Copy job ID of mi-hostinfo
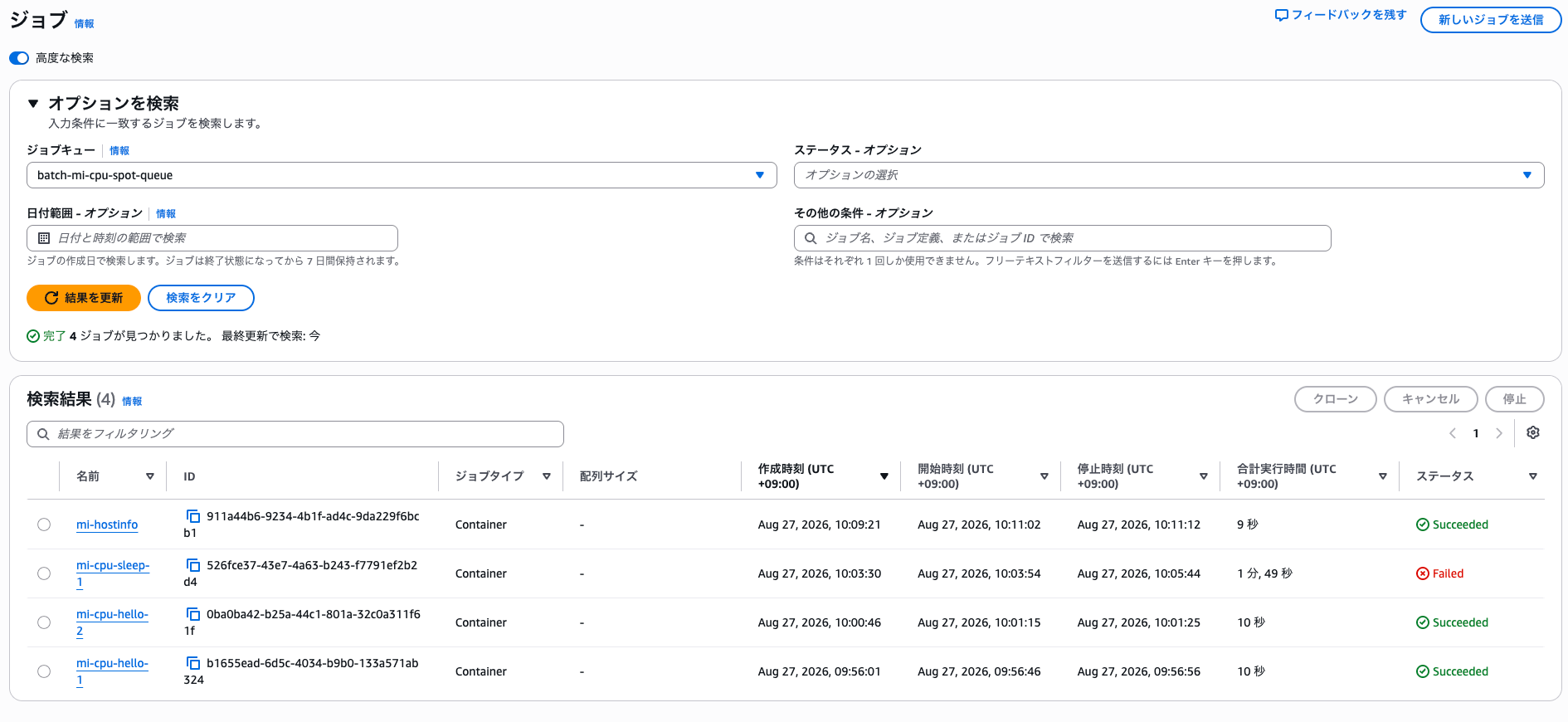 (x=193, y=516)
